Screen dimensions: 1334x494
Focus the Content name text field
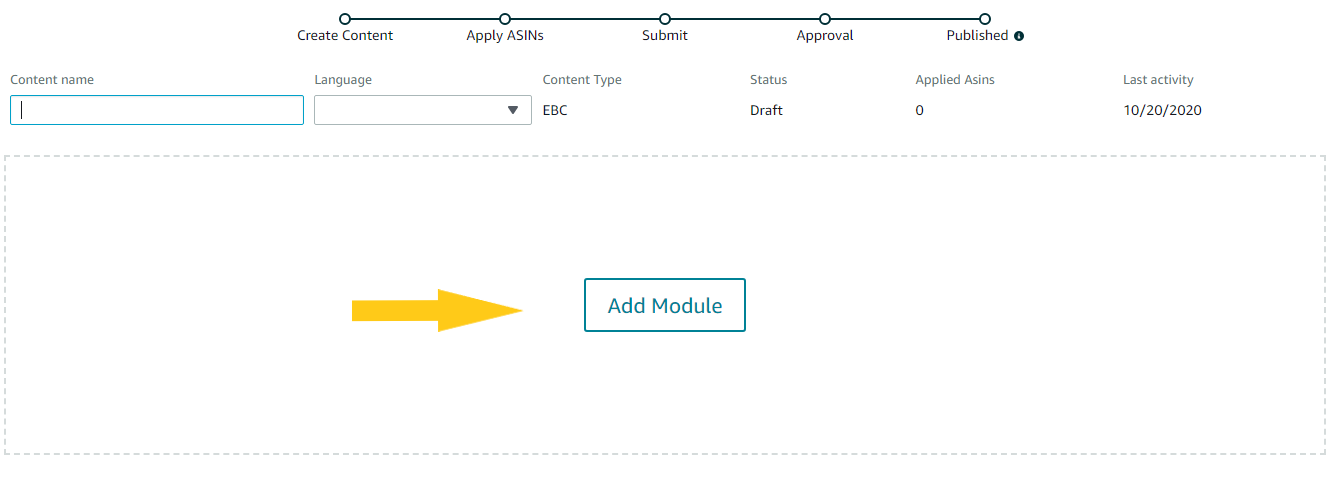point(157,110)
